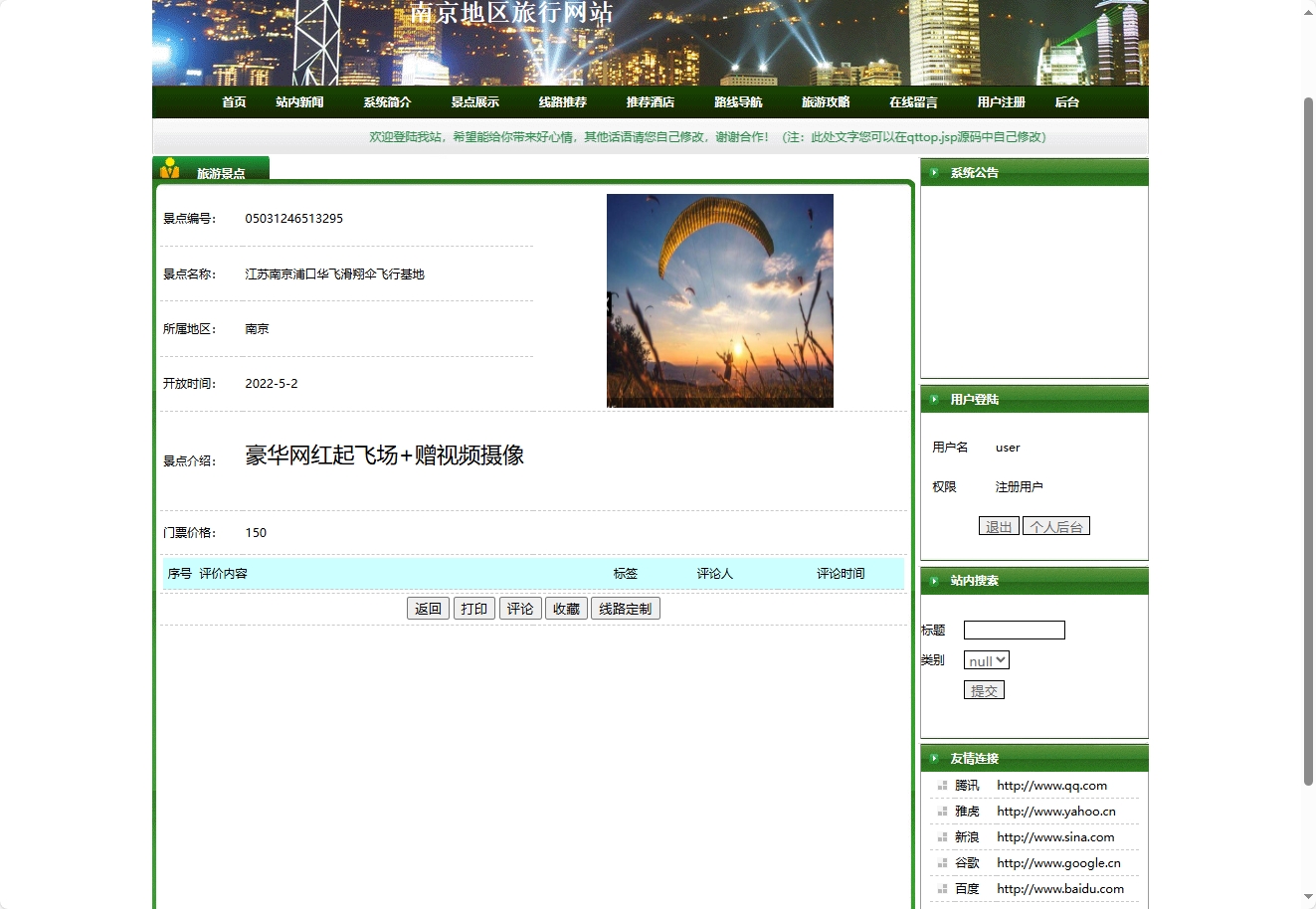Open the 类别 null dropdown
Image resolution: width=1316 pixels, height=909 pixels.
(x=985, y=659)
